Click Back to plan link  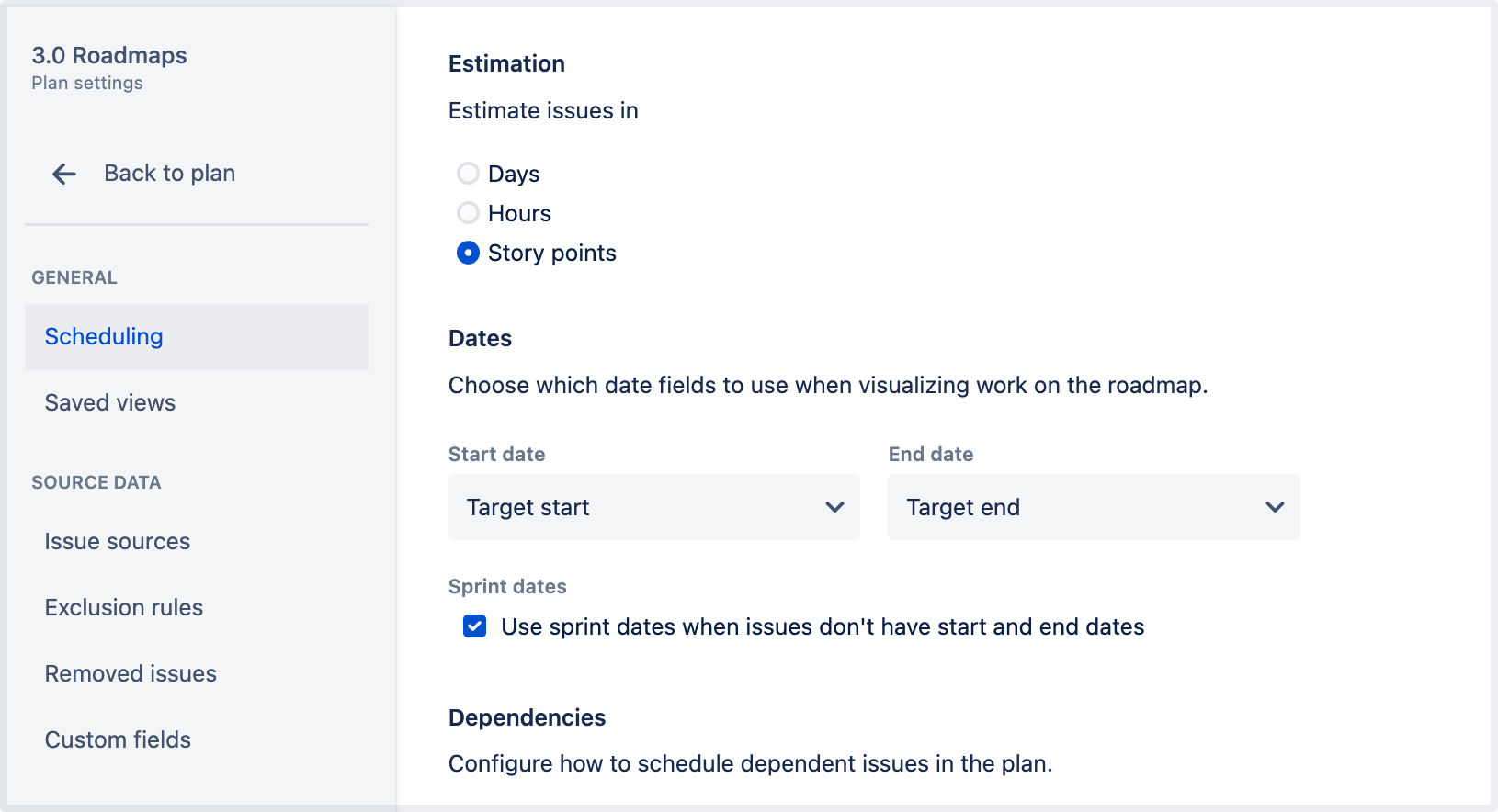pos(170,174)
